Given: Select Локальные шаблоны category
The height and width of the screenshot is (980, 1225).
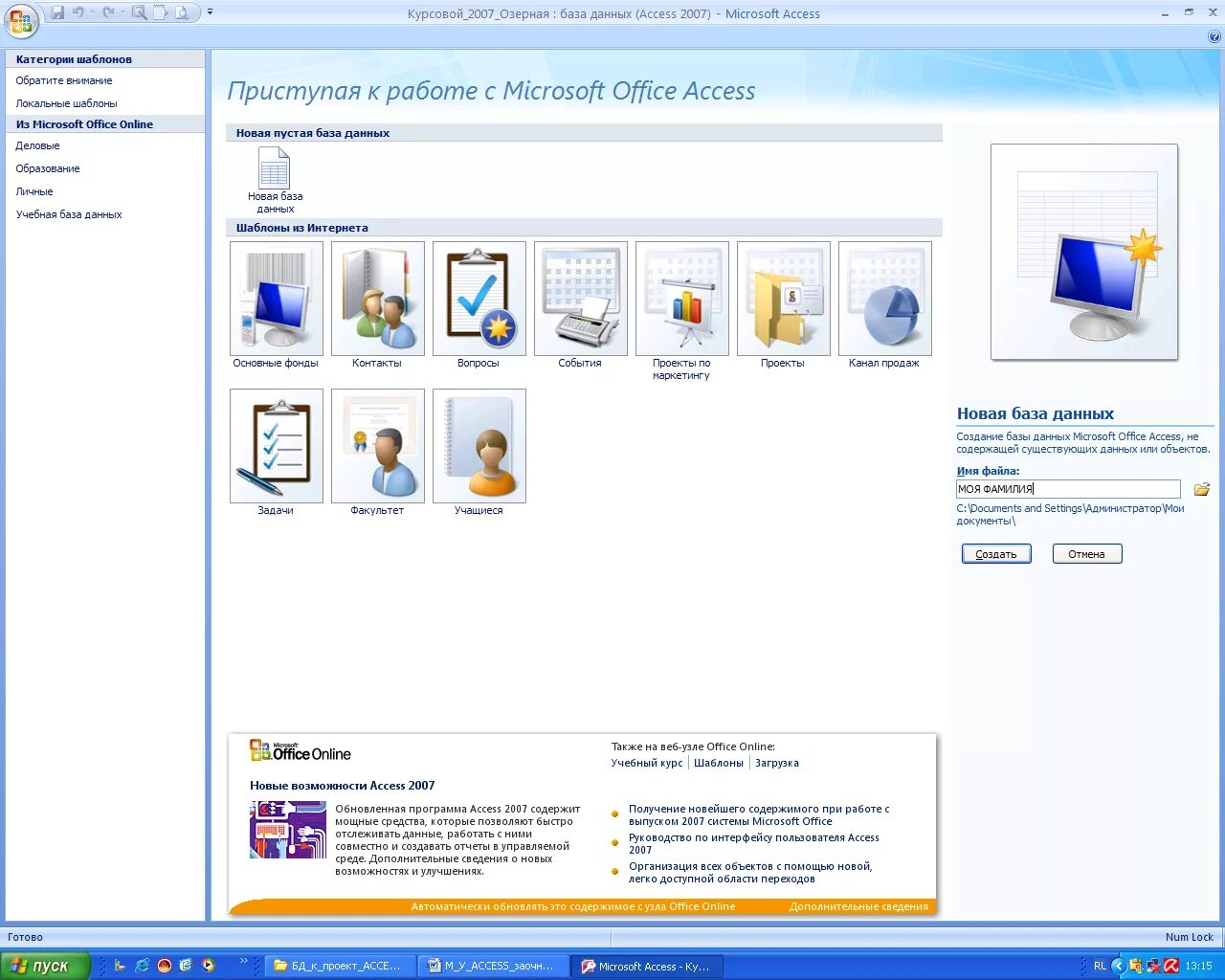Looking at the screenshot, I should coord(66,103).
